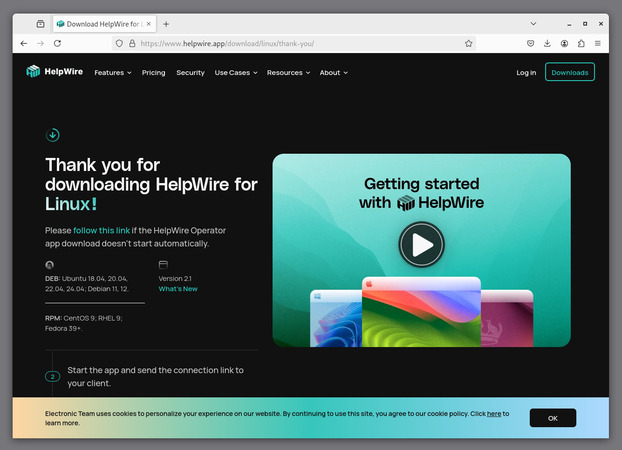Screen dimensions: 622x450
Task: Bookmark this page with the star icon
Action: pos(468,43)
